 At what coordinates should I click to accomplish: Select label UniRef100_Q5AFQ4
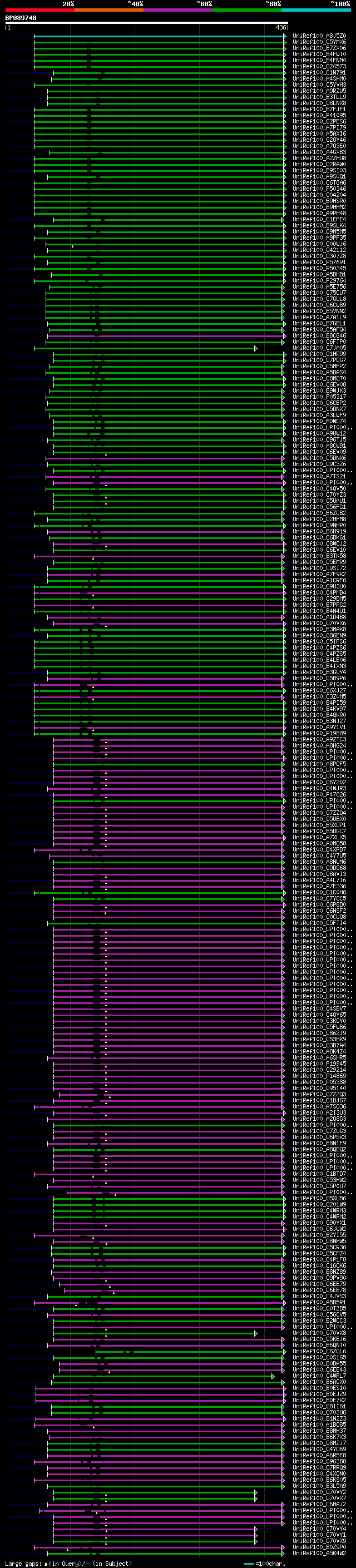319,330
